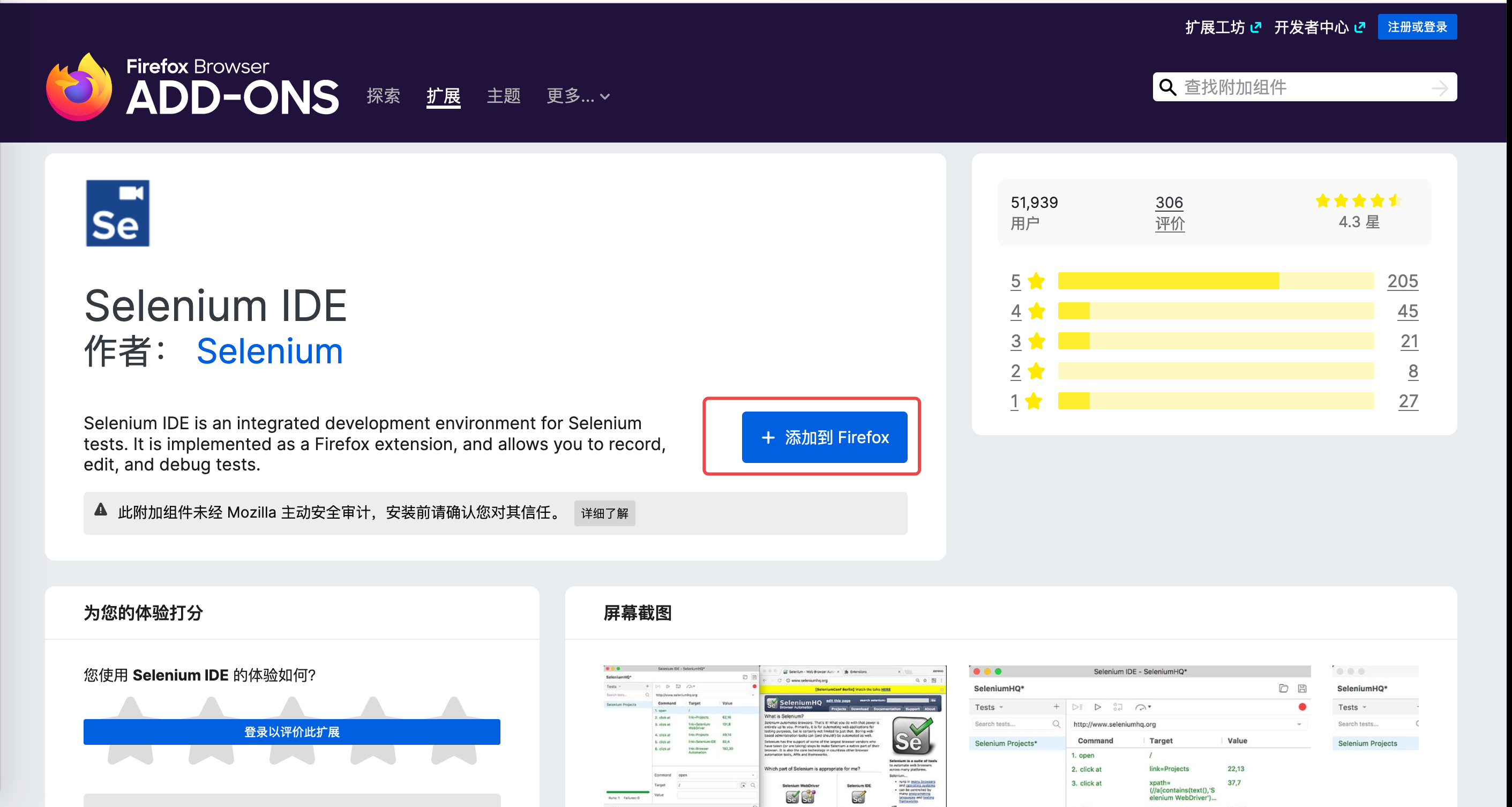Select the first gray star in the rating widget
This screenshot has height=807, width=1512.
[131, 731]
